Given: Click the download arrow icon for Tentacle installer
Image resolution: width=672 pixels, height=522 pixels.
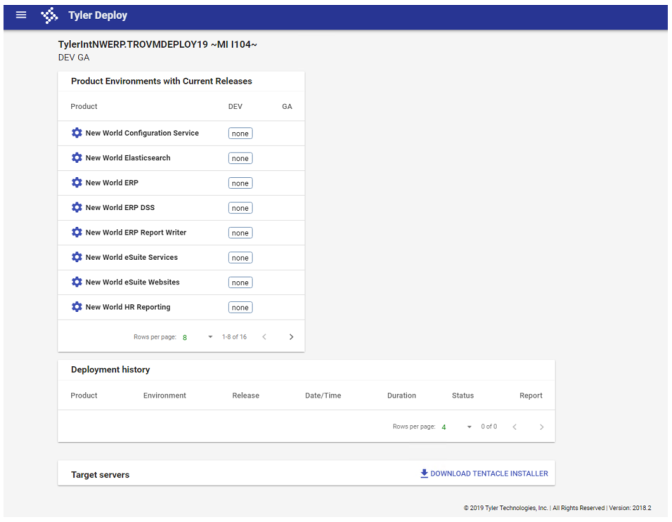Looking at the screenshot, I should click(424, 474).
